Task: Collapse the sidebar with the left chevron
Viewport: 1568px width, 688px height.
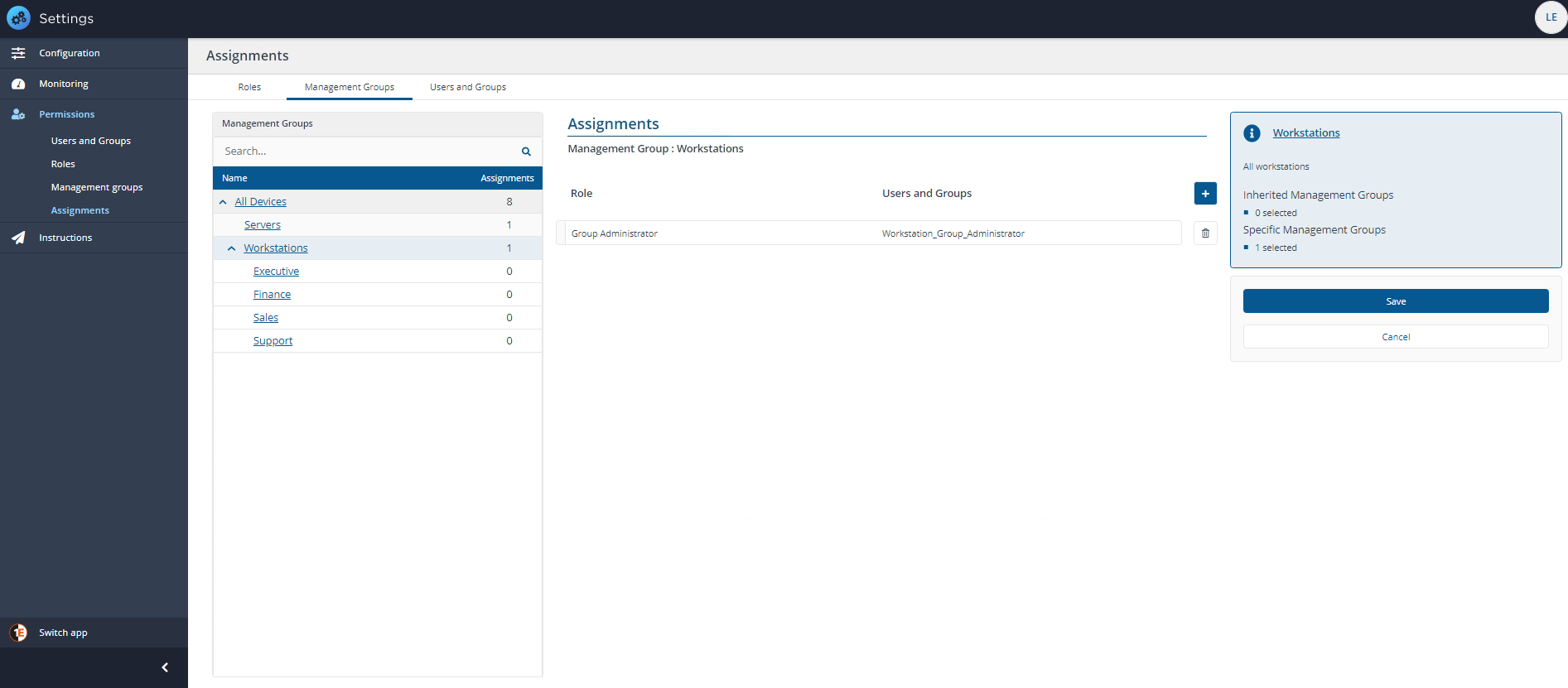Action: 165,667
